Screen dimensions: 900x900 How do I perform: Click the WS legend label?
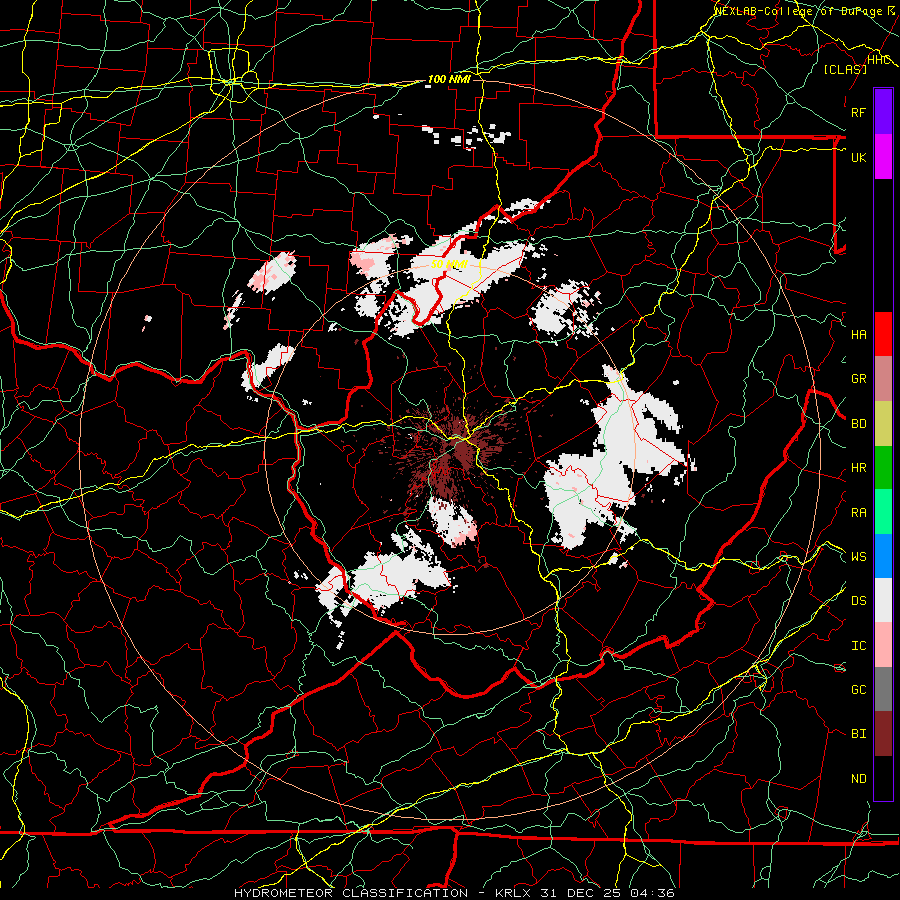[x=858, y=556]
